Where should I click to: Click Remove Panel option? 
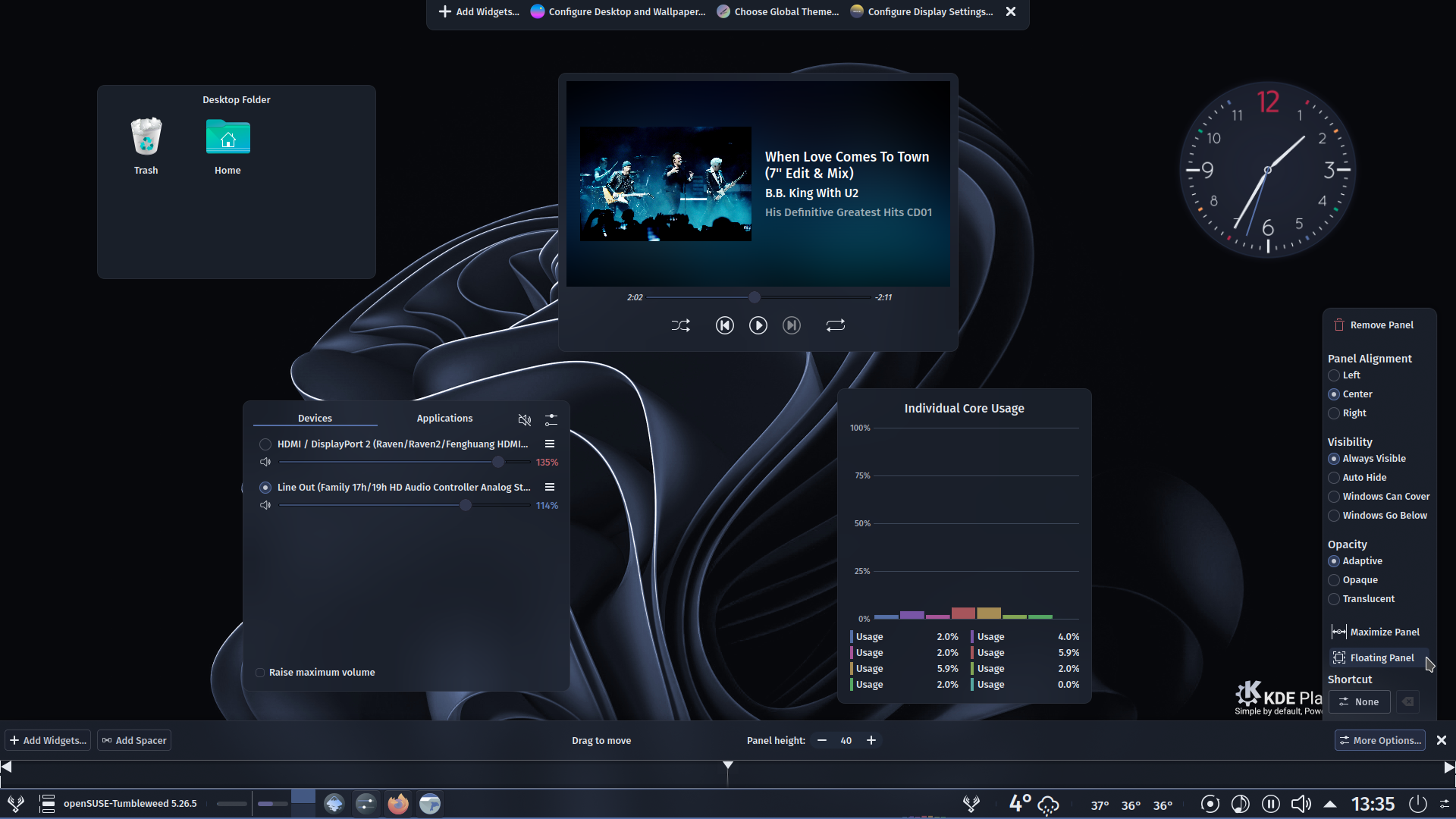tap(1373, 325)
